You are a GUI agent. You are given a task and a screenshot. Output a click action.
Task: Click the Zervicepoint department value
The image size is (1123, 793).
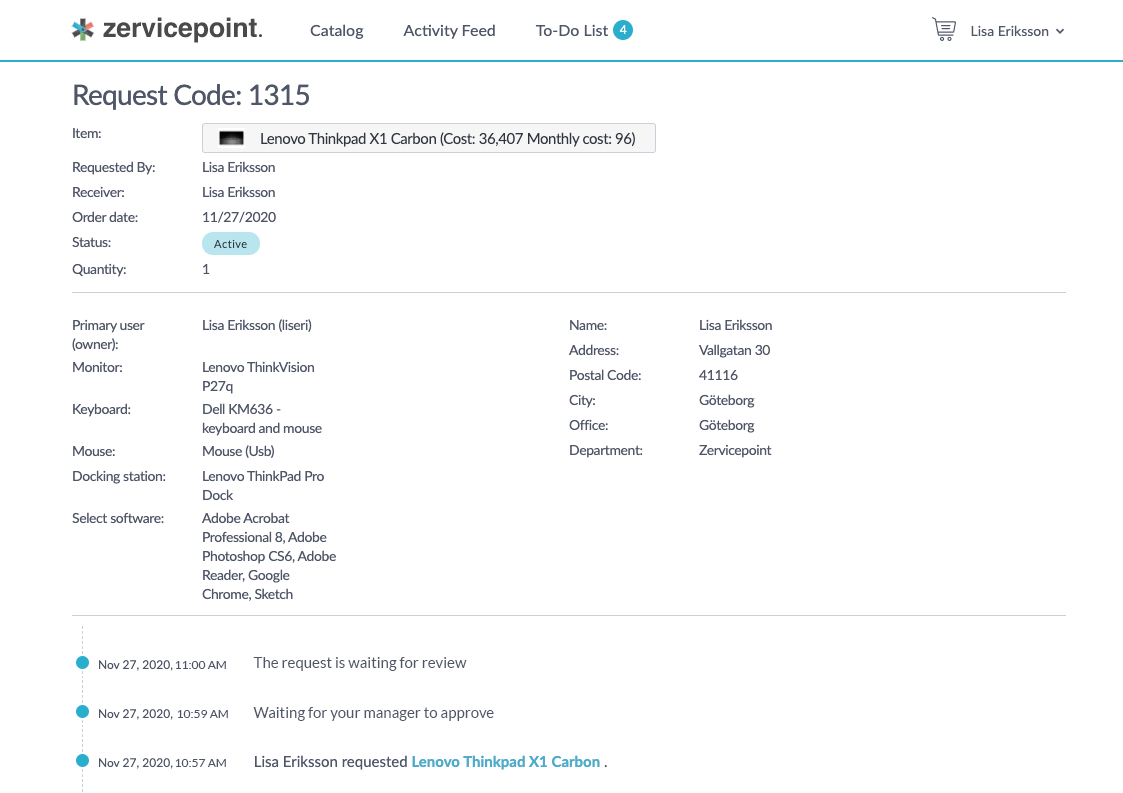735,451
